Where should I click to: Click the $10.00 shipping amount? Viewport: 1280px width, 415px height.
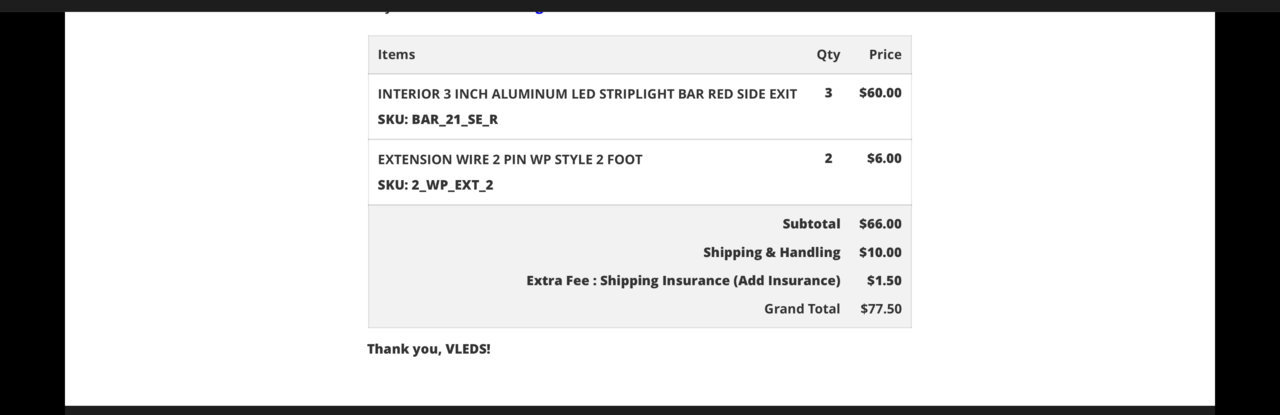(x=880, y=252)
